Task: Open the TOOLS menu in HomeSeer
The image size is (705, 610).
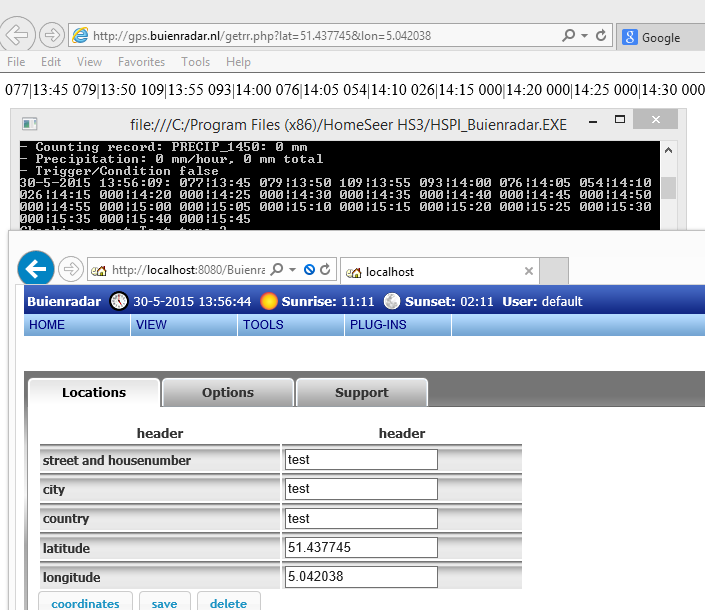Action: (x=291, y=325)
